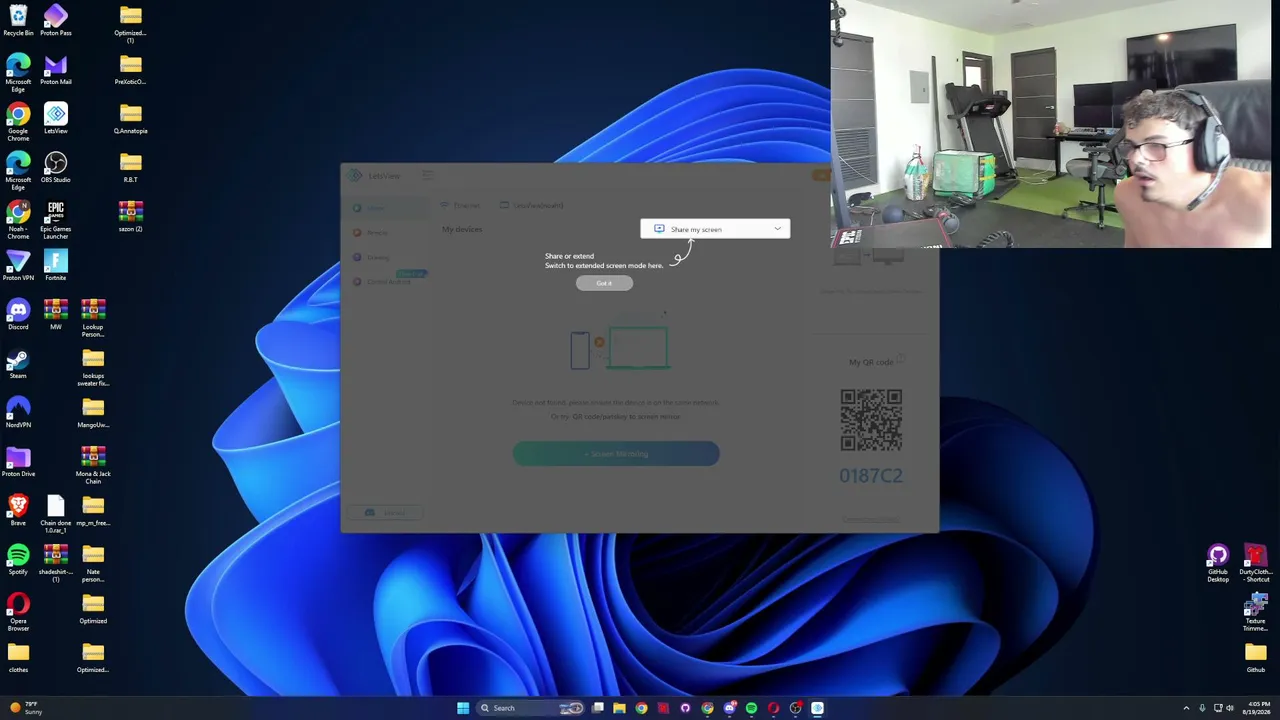Select the Mona & Jack Chain archive
Image resolution: width=1280 pixels, height=720 pixels.
point(93,465)
